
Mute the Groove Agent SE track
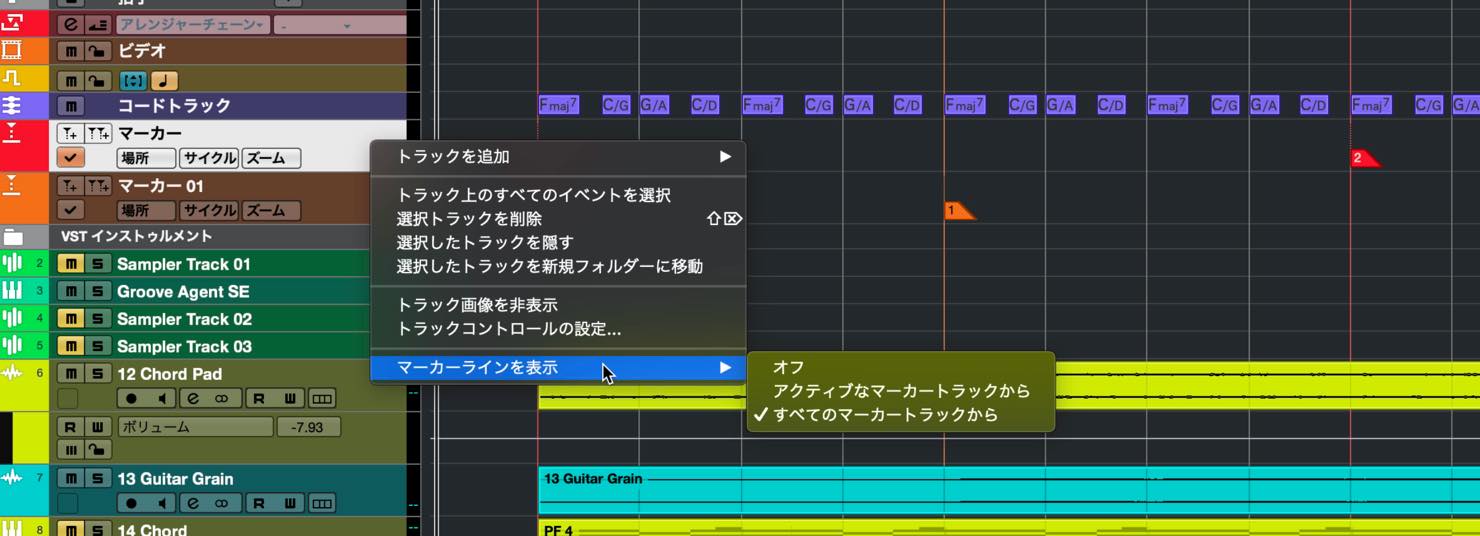70,291
